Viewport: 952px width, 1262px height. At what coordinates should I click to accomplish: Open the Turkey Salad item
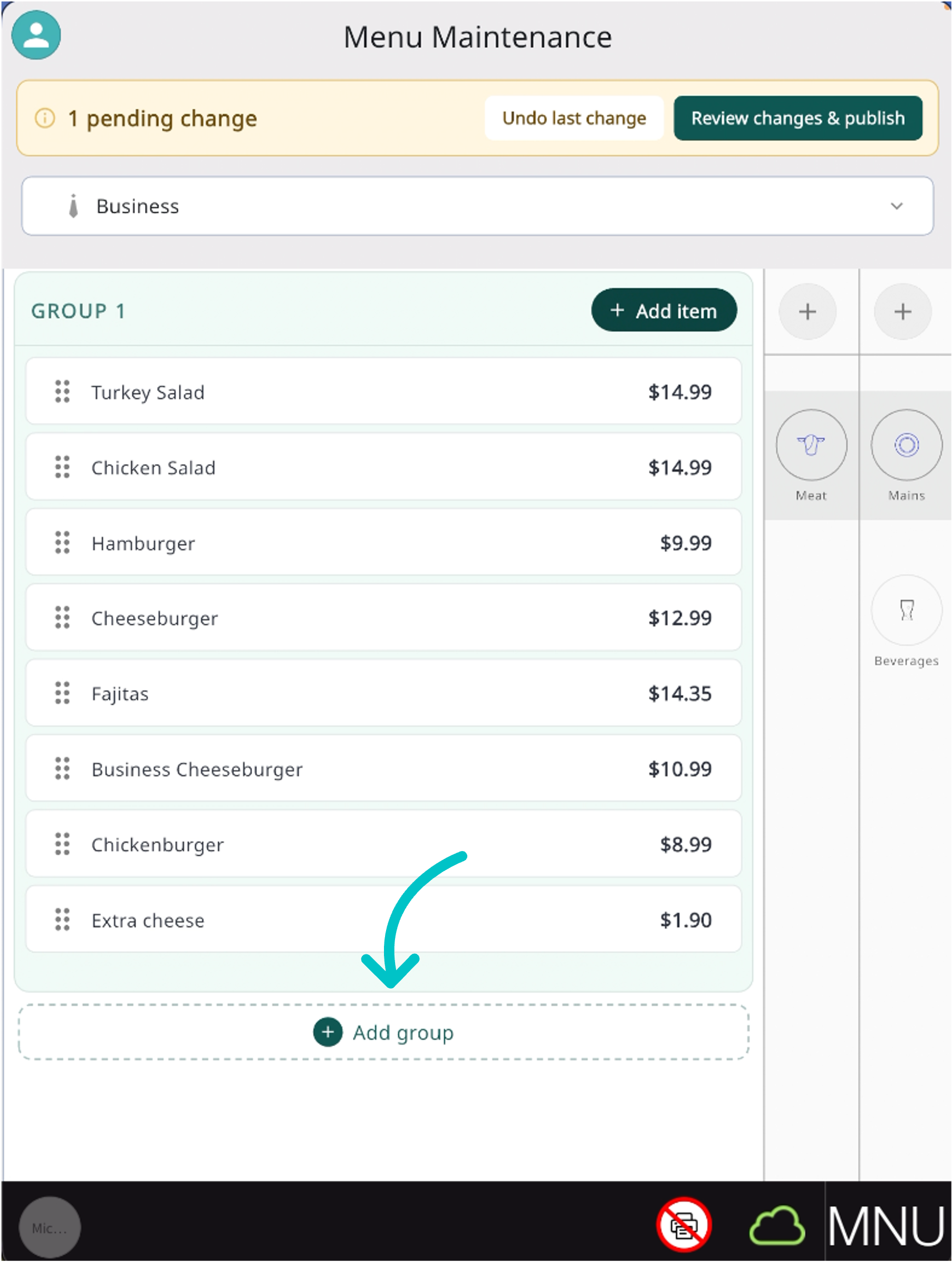[x=383, y=391]
